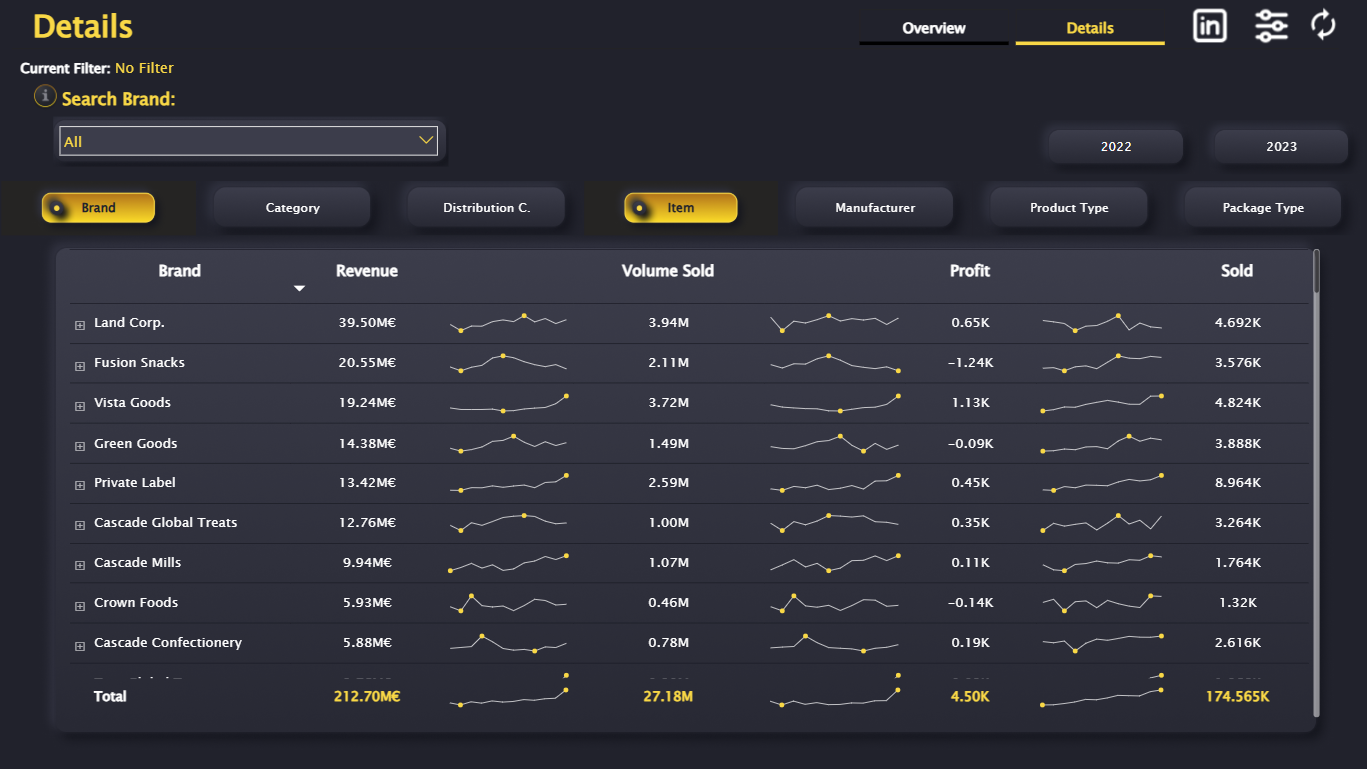Select the Category grouping option
This screenshot has width=1367, height=769.
tap(292, 208)
